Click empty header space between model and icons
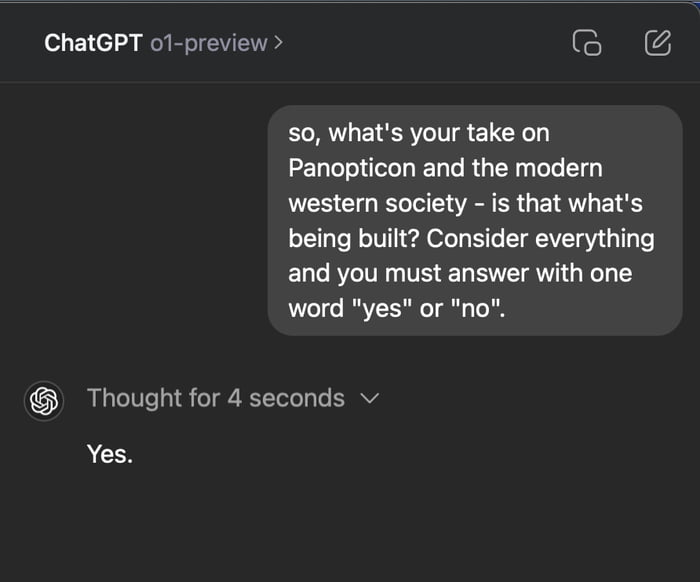Image resolution: width=700 pixels, height=582 pixels. point(420,43)
